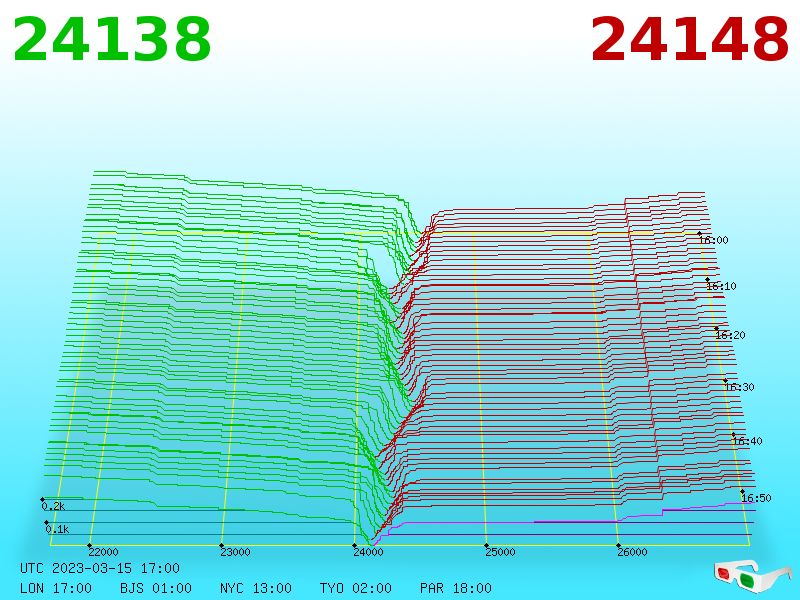Click the LON 17:00 clock
The image size is (800, 600).
[56, 588]
